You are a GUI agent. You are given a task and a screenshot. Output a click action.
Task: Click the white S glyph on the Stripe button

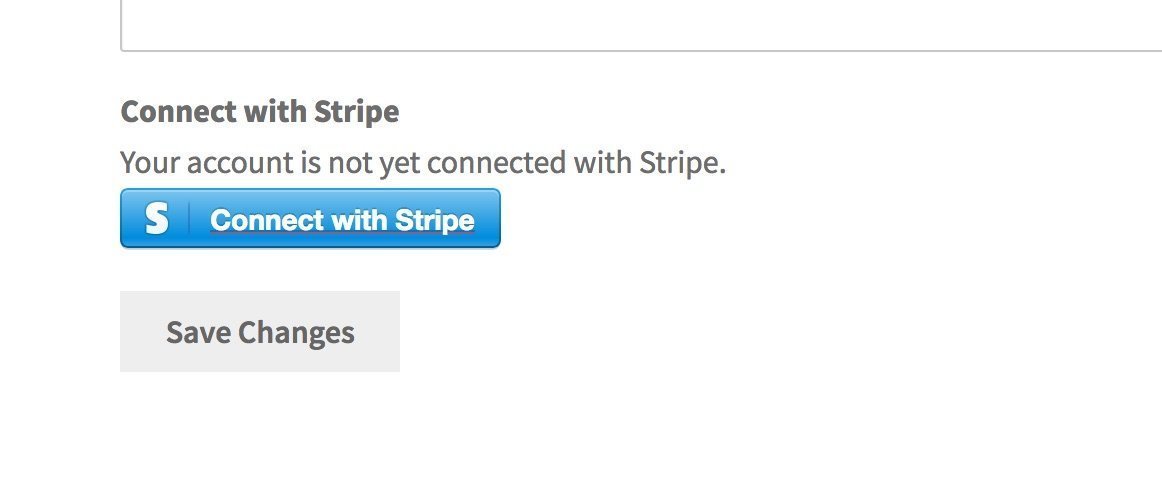pos(156,218)
